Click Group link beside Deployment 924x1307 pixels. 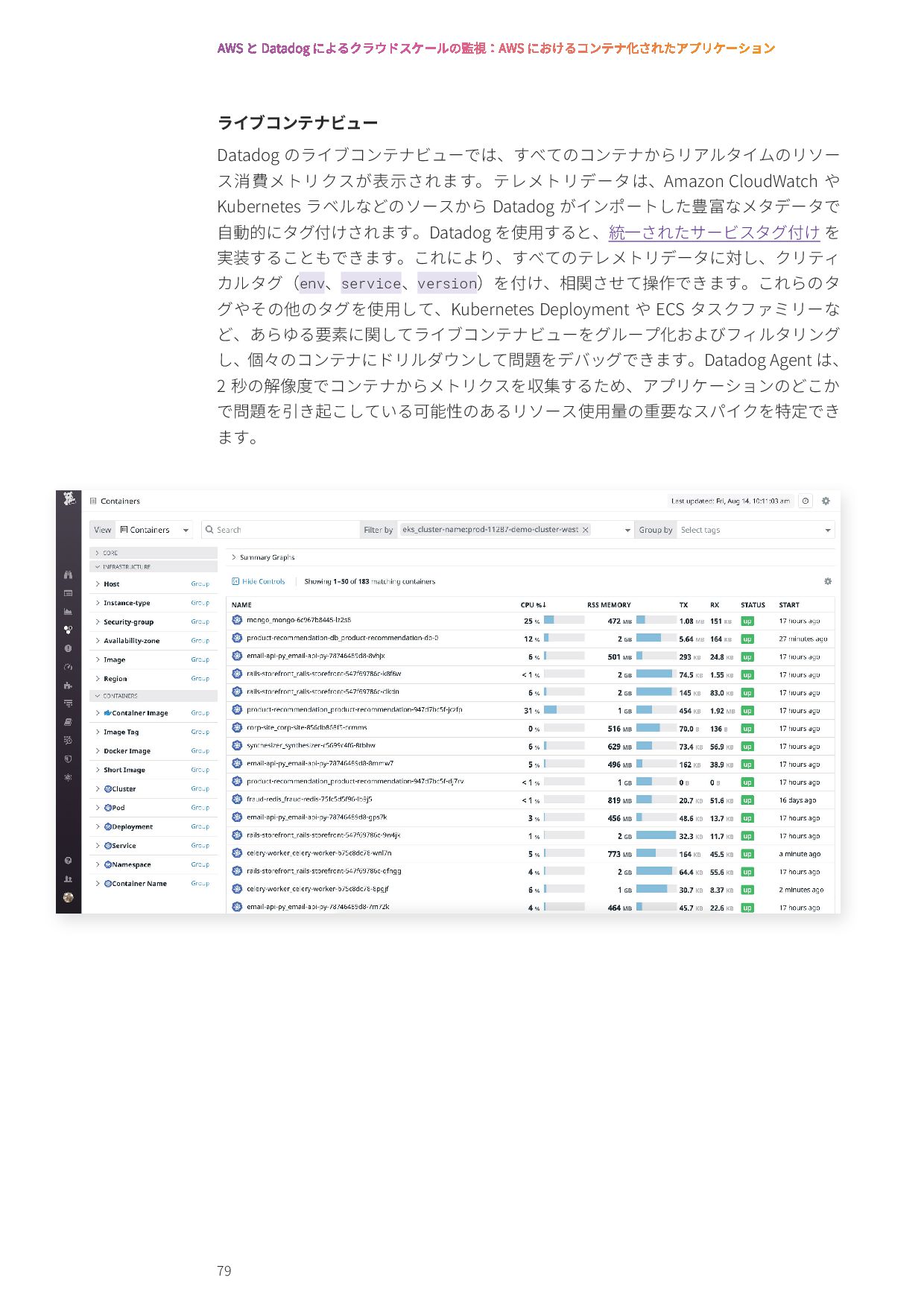pos(200,827)
